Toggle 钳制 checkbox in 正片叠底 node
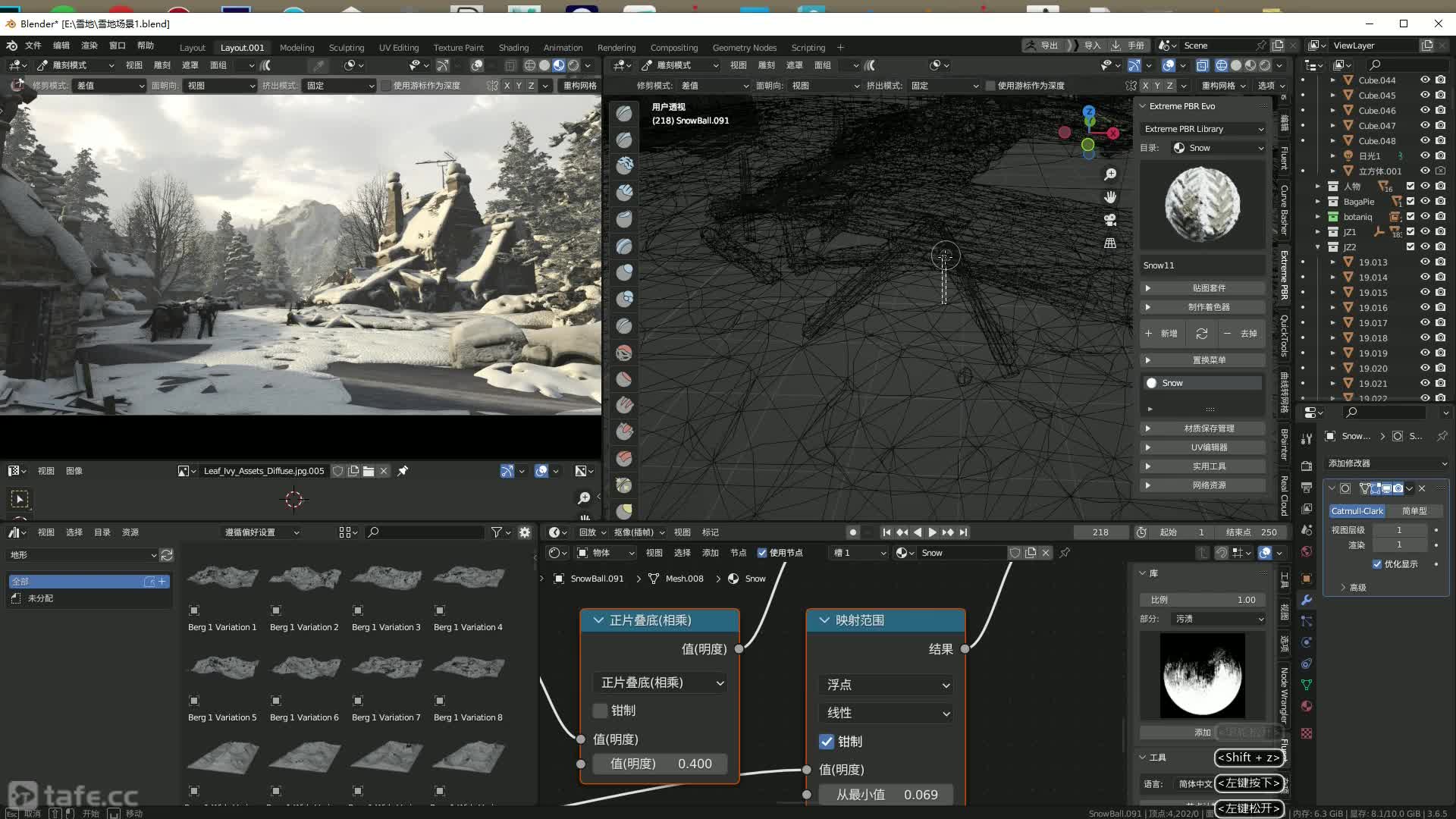1456x819 pixels. [600, 711]
